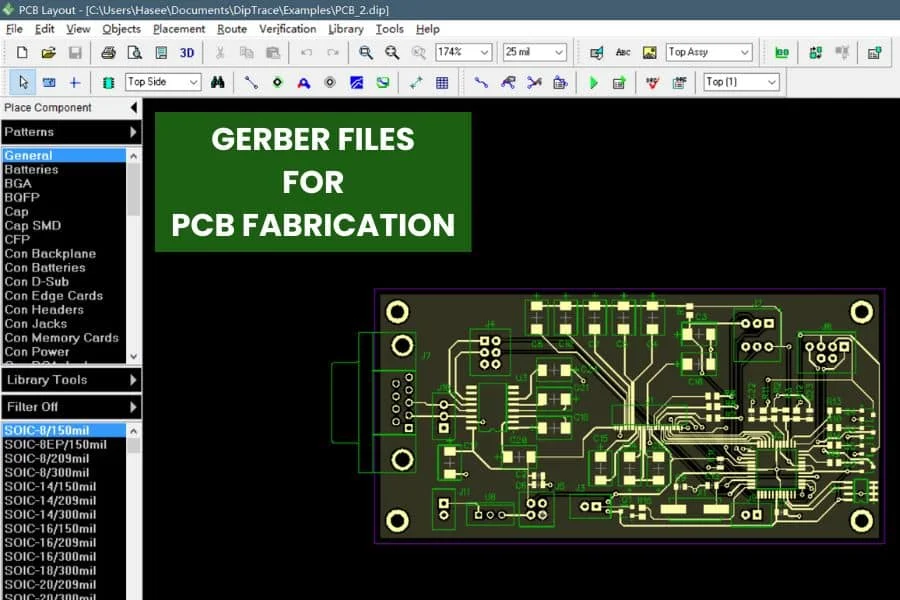900x600 pixels.
Task: Toggle the grid display icon
Action: (444, 82)
